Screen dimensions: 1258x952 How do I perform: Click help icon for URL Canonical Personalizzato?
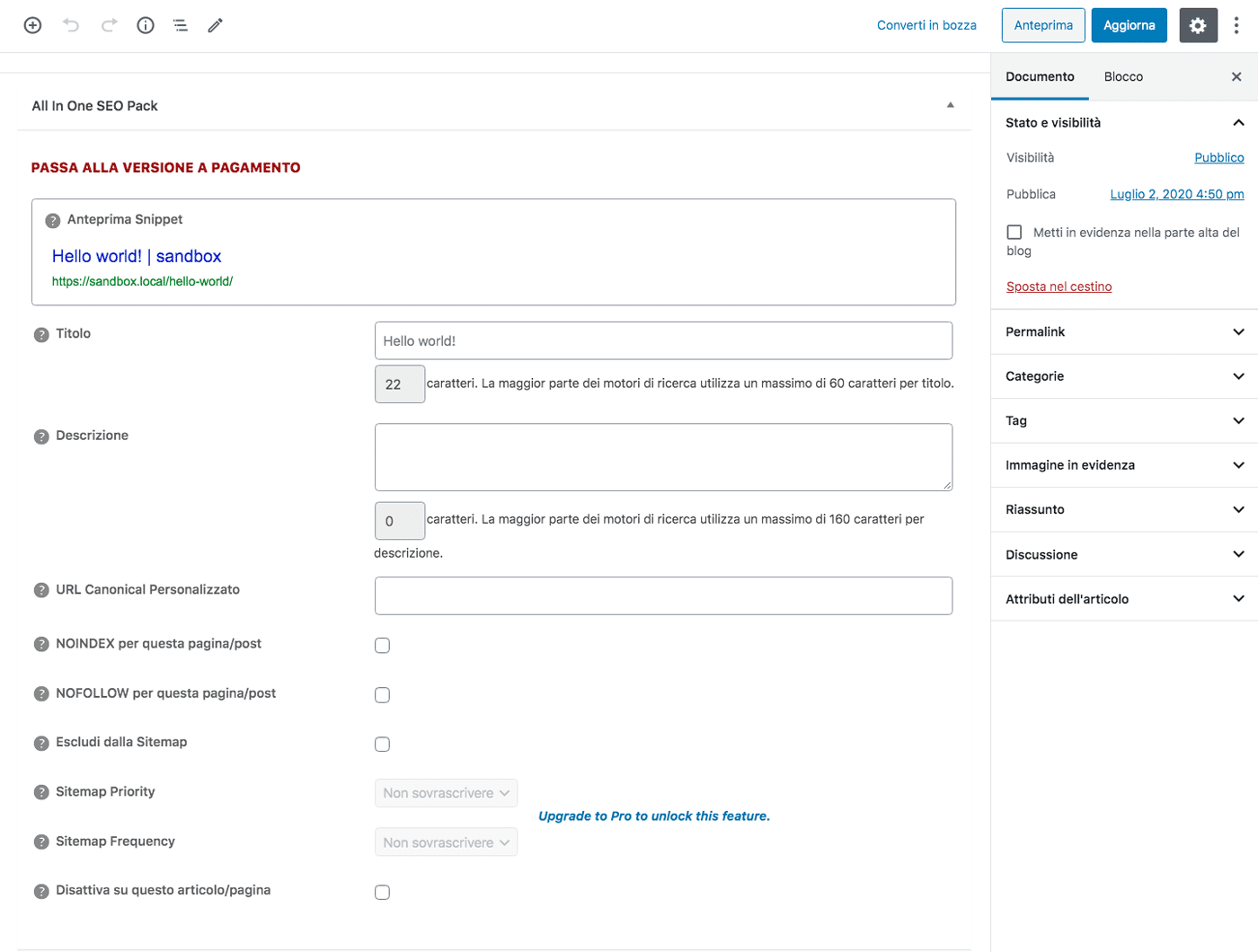pyautogui.click(x=41, y=590)
